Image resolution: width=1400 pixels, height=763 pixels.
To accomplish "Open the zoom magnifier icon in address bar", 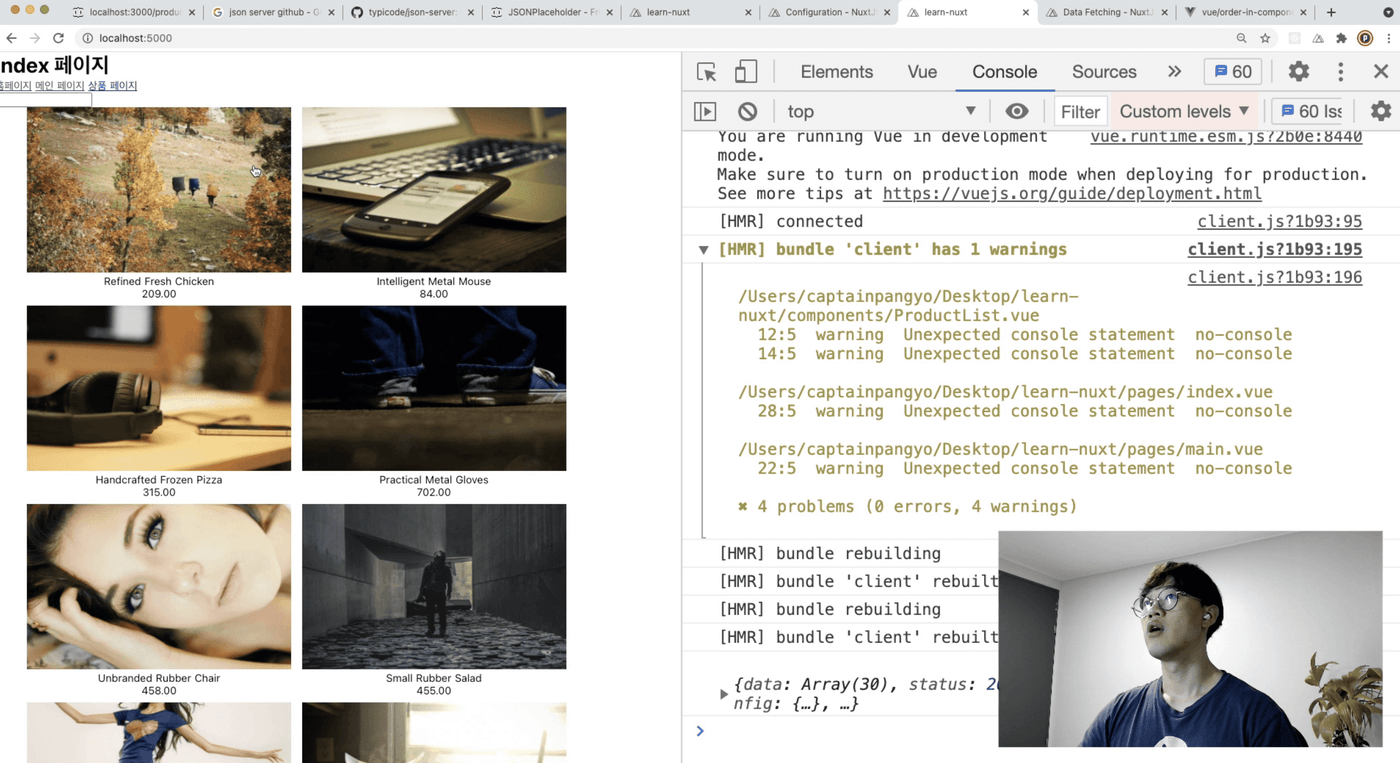I will (1241, 38).
